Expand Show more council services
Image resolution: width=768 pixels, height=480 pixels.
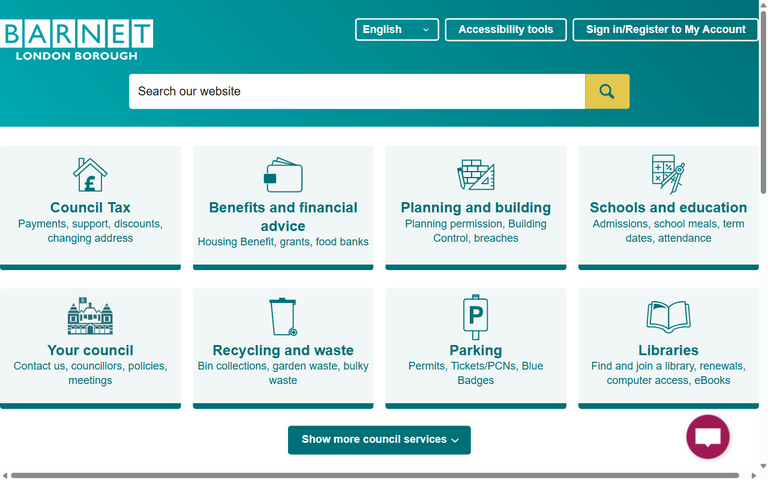click(x=379, y=440)
